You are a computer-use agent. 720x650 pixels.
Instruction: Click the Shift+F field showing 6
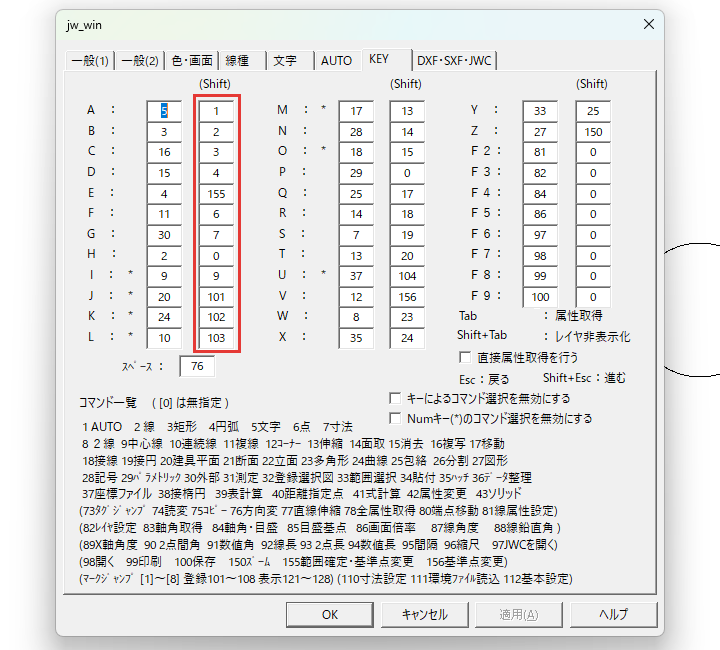216,214
